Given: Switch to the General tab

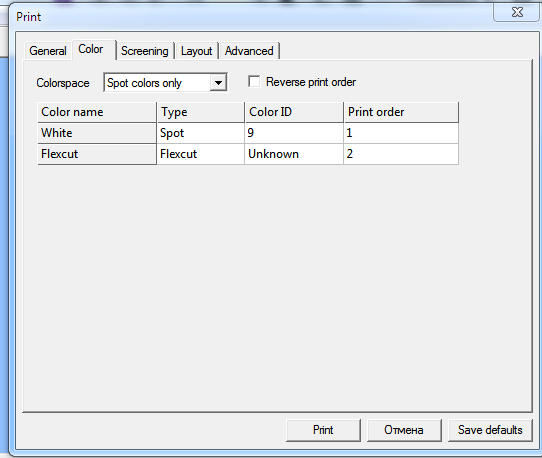Looking at the screenshot, I should pos(48,51).
